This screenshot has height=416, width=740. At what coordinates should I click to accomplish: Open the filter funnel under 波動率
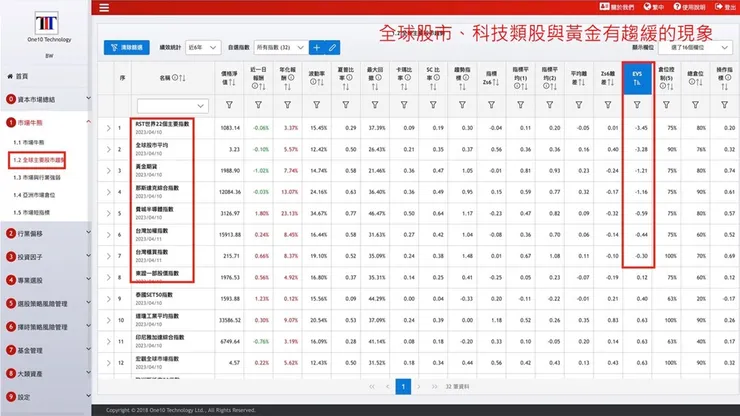[x=317, y=105]
